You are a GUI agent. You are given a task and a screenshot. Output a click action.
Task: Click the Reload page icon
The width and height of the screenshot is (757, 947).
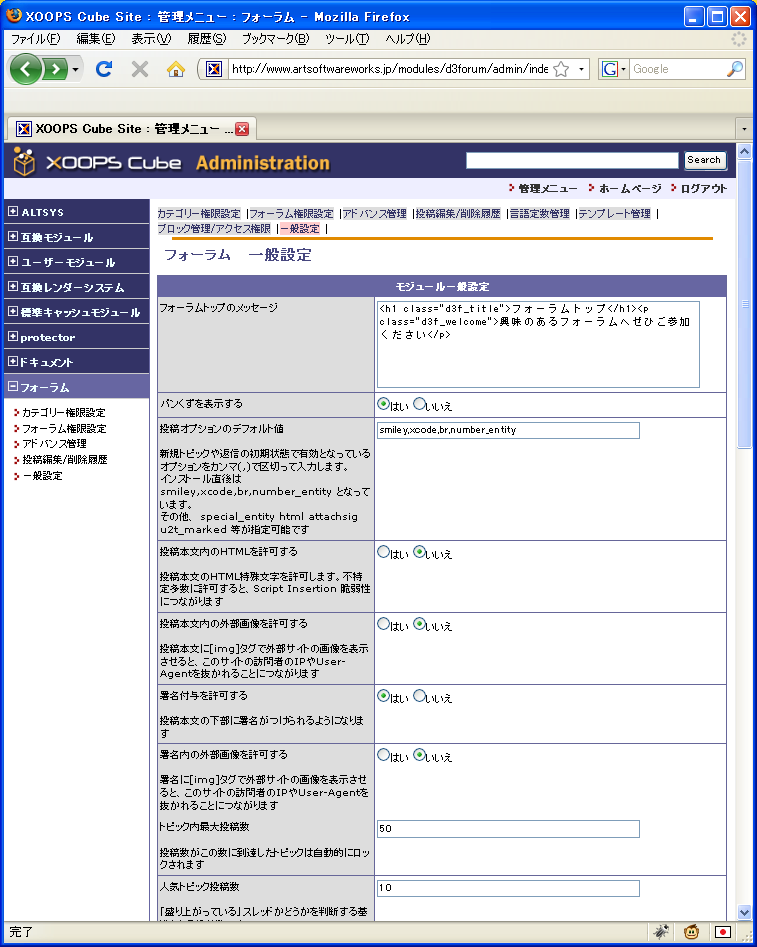point(103,69)
